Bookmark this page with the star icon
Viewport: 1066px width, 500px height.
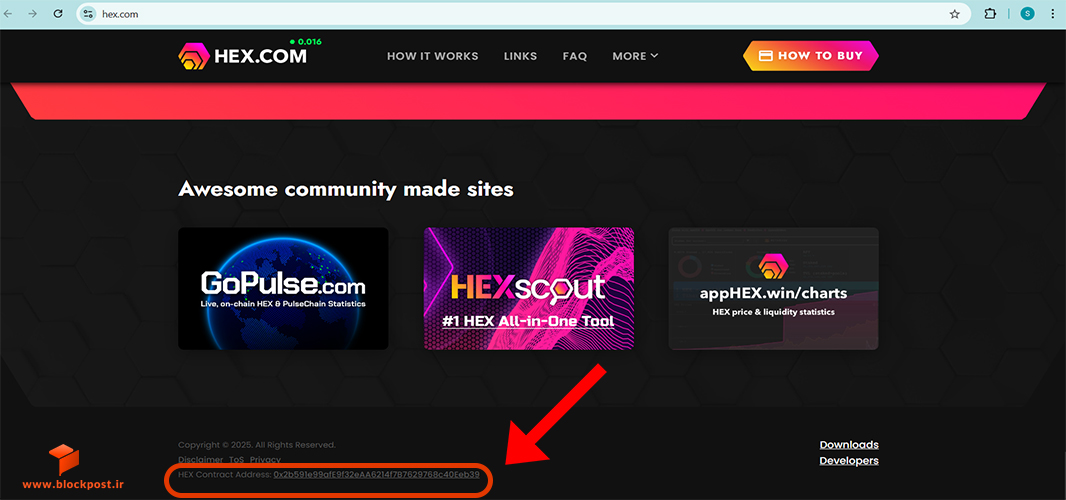click(x=955, y=14)
